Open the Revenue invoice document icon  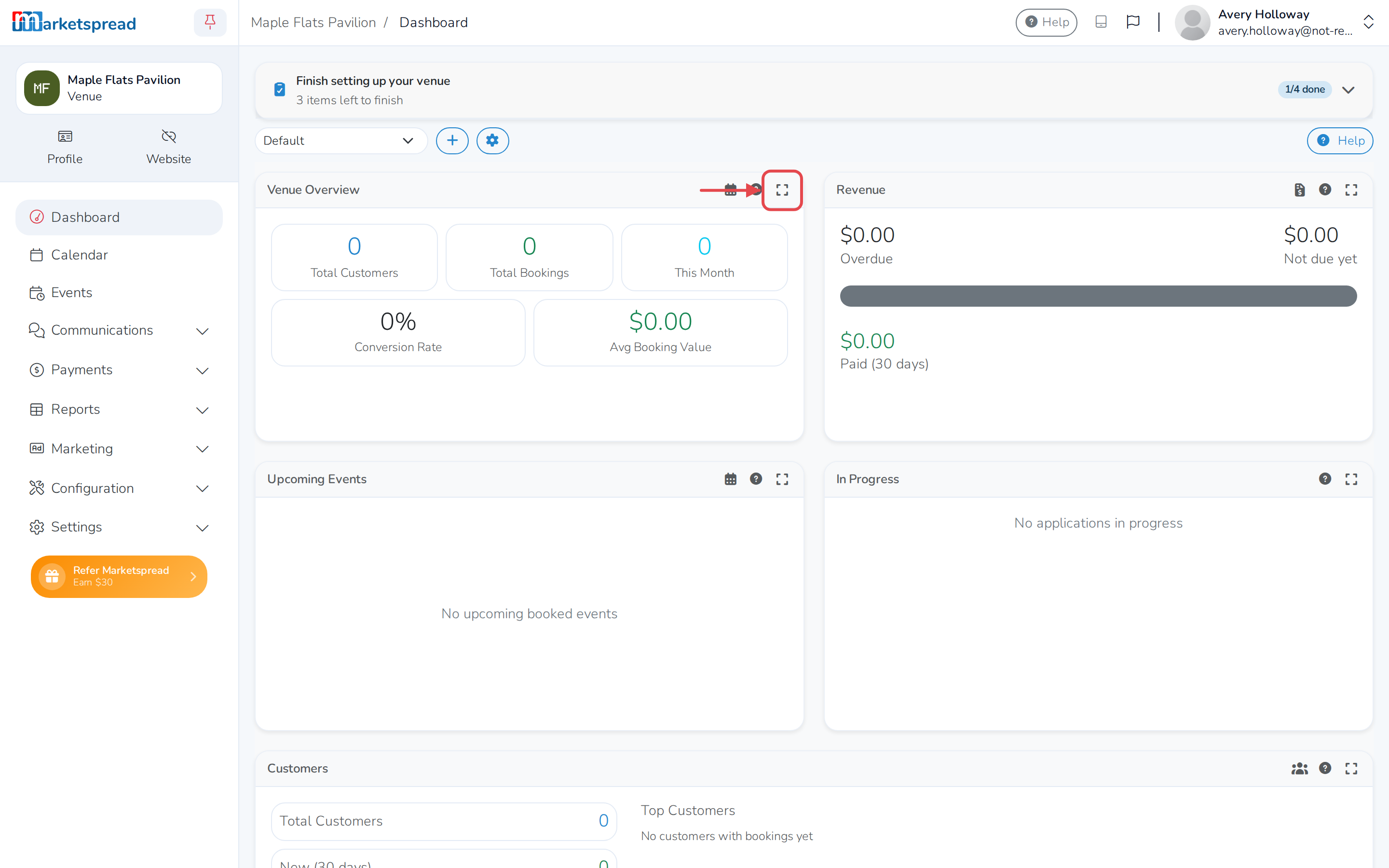pos(1299,190)
